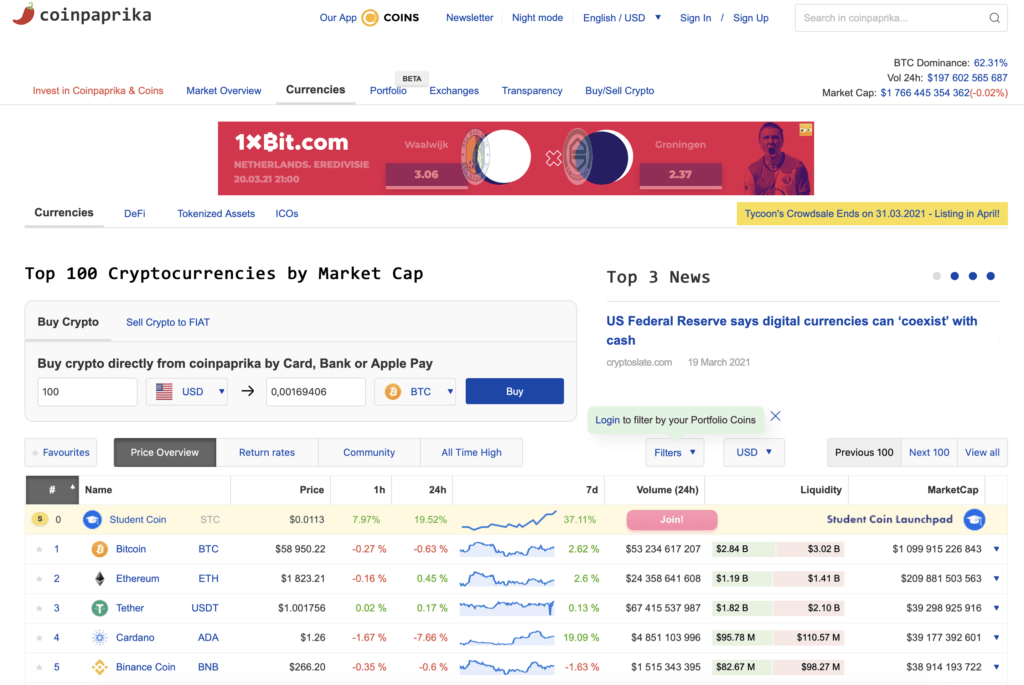This screenshot has height=685, width=1024.
Task: Select the Bitcoin coin icon
Action: (x=98, y=549)
